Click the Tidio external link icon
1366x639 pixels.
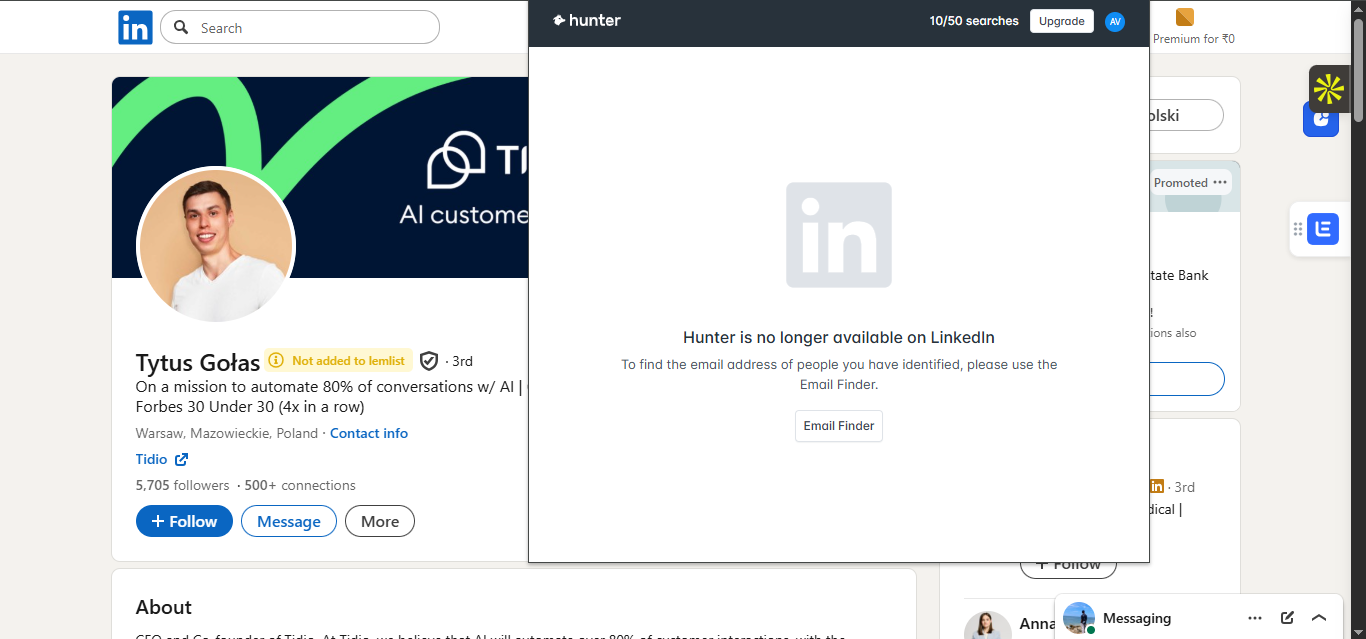tap(181, 460)
